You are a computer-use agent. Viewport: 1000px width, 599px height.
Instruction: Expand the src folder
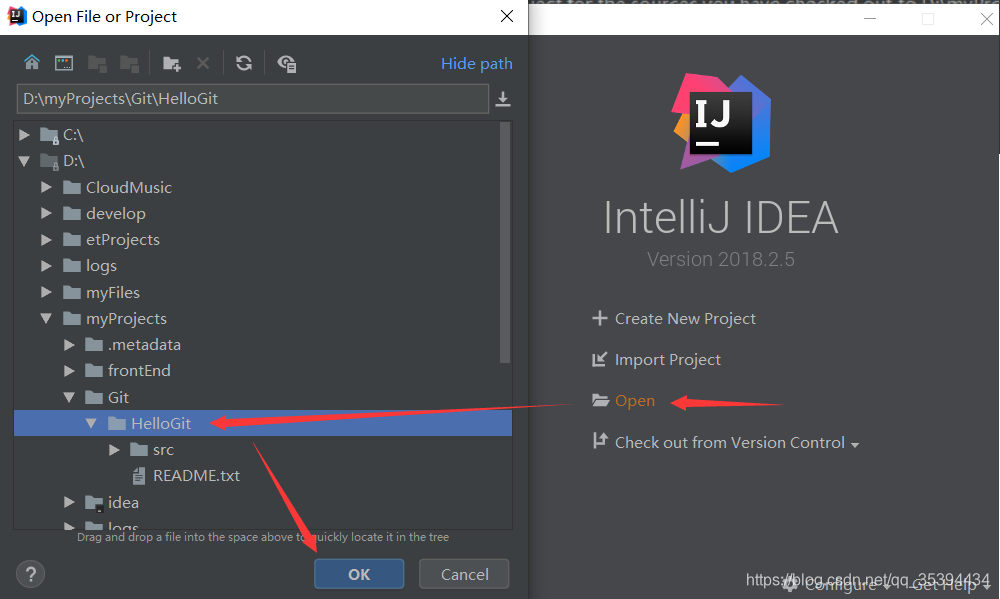[x=114, y=450]
